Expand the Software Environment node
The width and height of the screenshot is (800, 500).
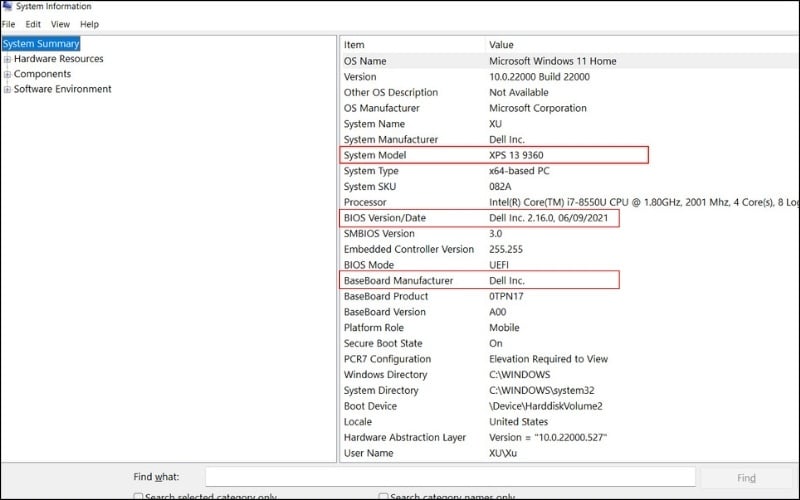pyautogui.click(x=7, y=89)
